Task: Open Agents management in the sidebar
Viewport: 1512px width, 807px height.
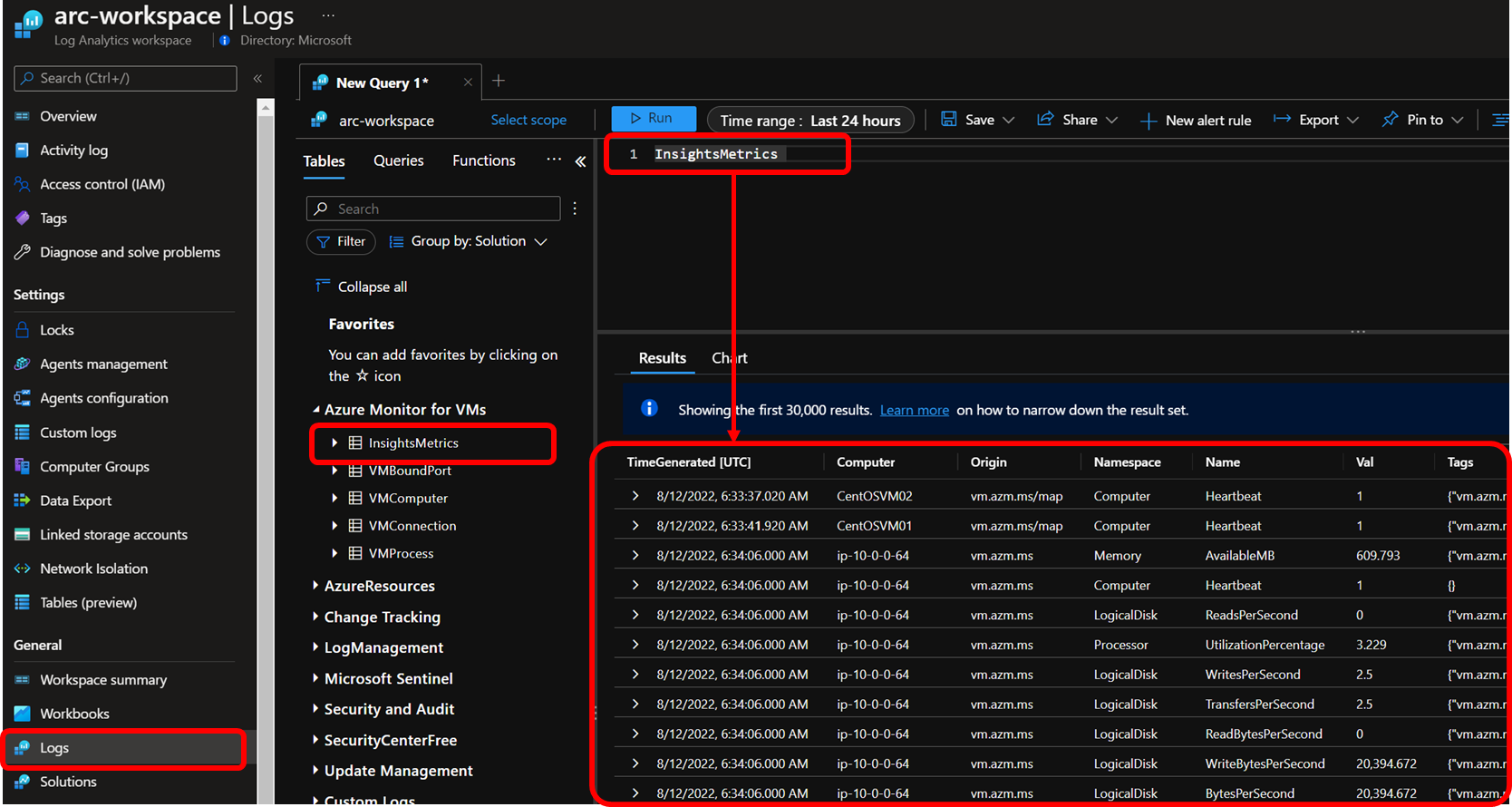Action: 103,364
